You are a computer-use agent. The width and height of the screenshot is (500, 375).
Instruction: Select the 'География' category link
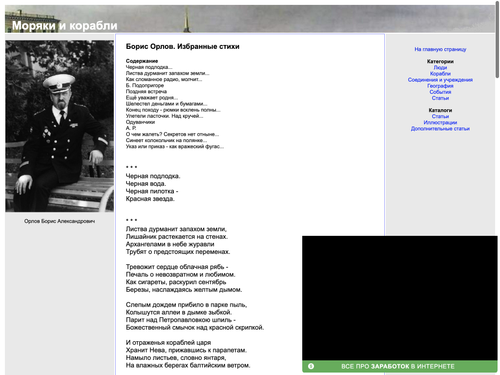pos(440,86)
